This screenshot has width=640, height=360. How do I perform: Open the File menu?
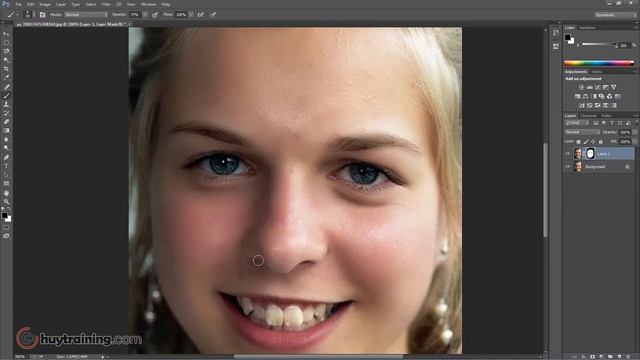(19, 4)
